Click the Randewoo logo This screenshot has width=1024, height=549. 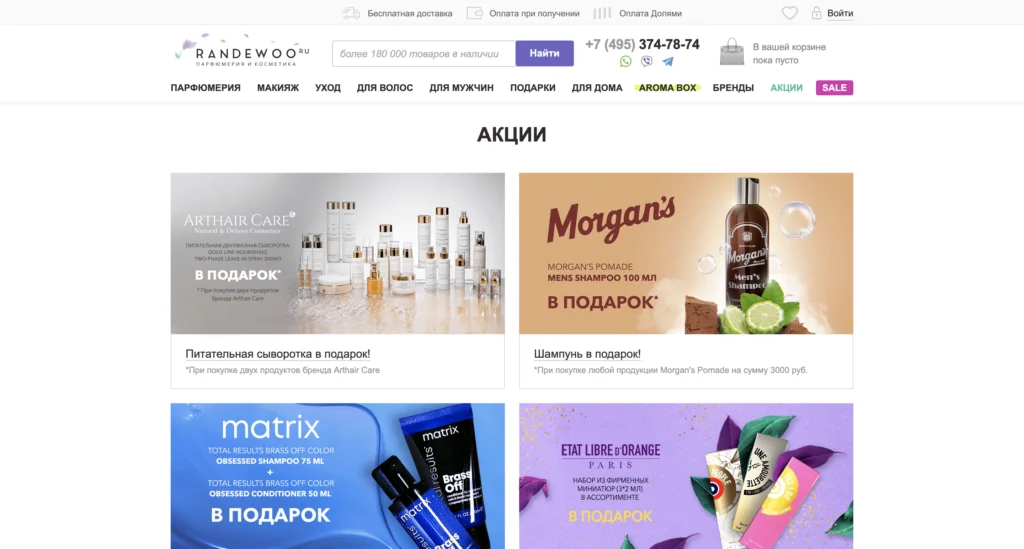[242, 50]
